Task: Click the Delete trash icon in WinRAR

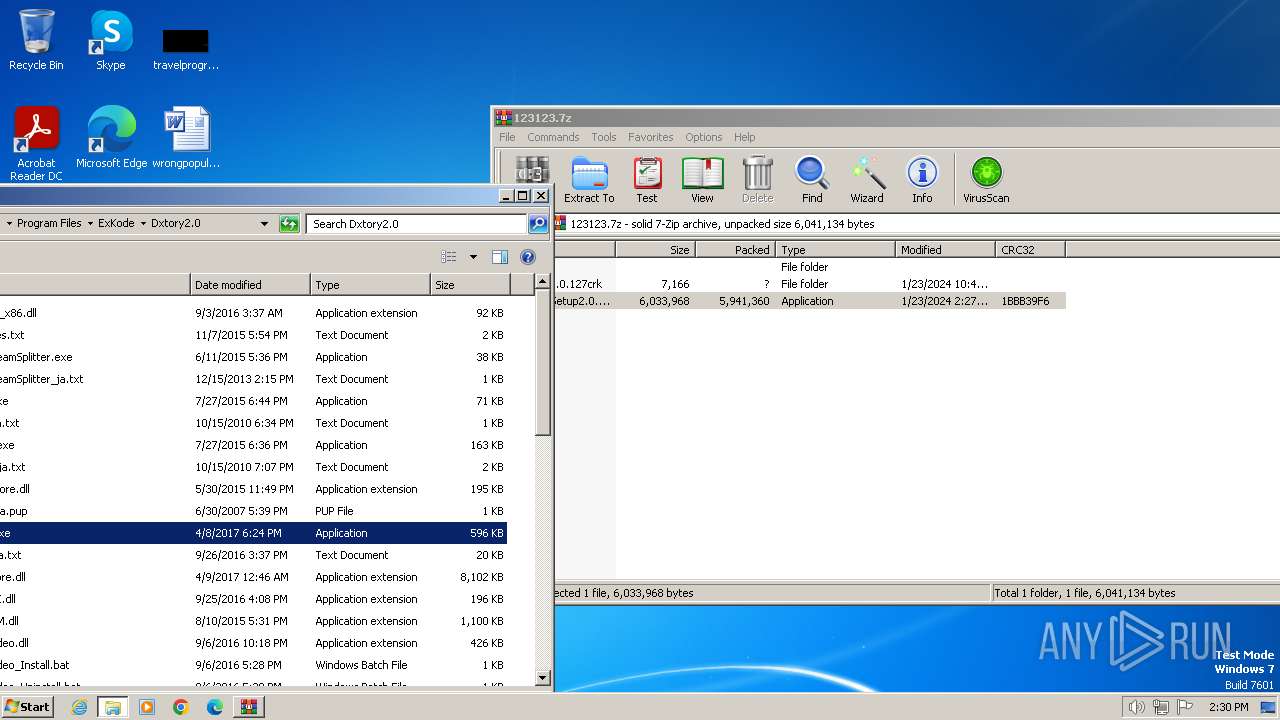Action: (757, 180)
